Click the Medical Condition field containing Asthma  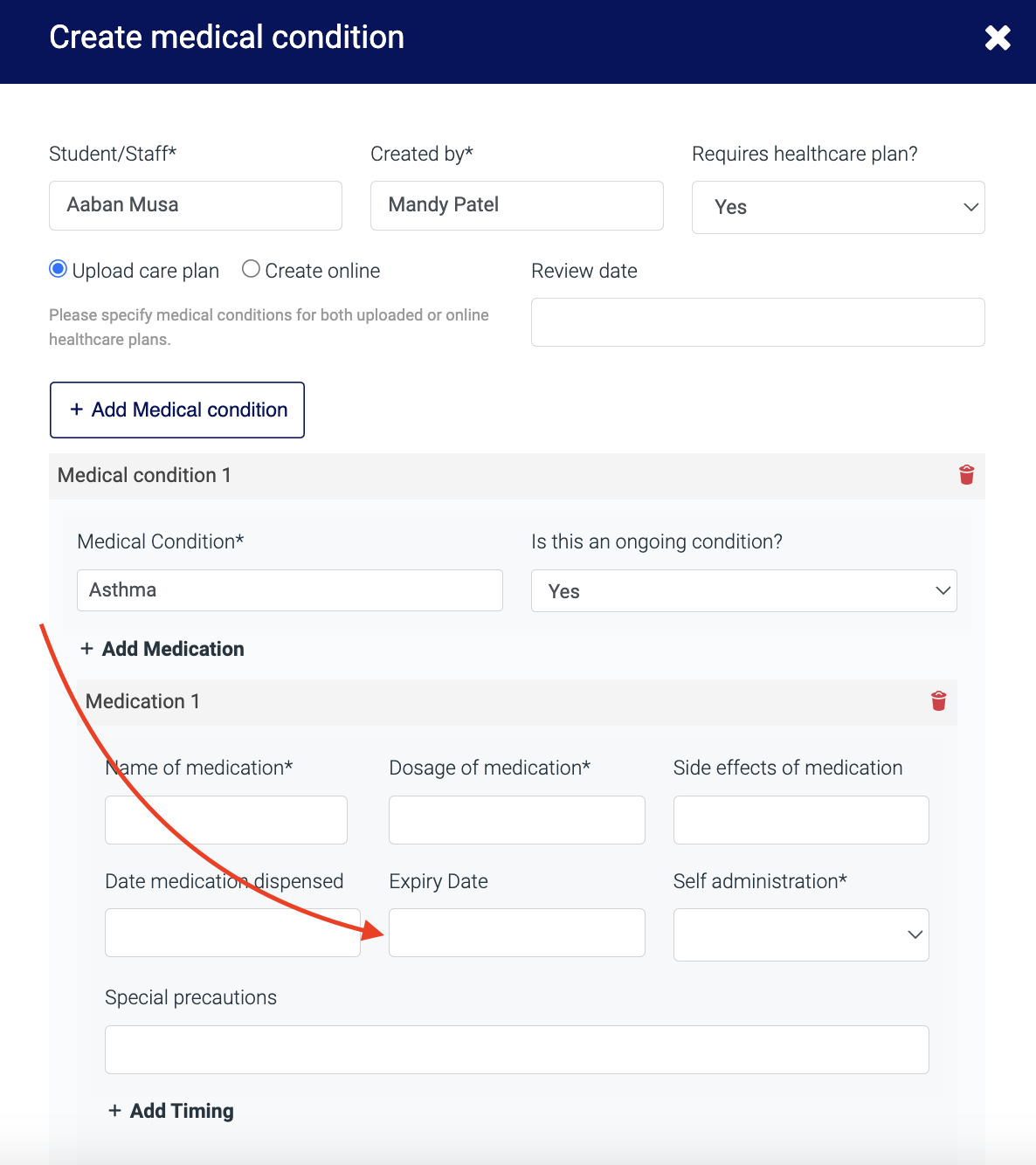pyautogui.click(x=289, y=590)
